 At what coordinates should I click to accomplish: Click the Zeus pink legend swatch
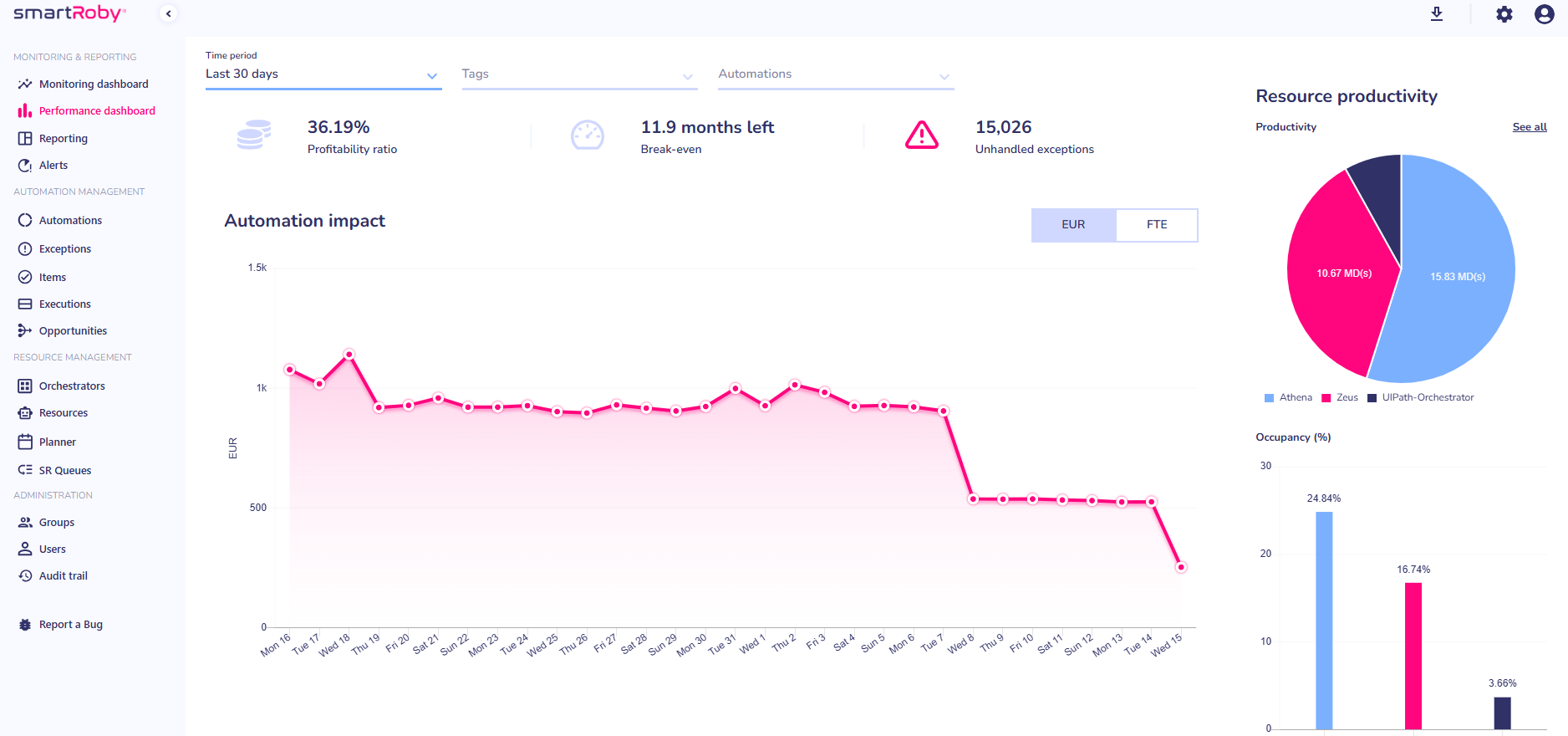tap(1326, 398)
